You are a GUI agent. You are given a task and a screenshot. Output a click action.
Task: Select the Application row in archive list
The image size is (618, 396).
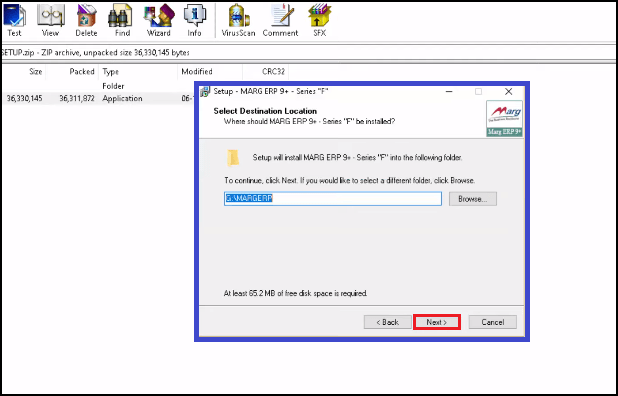click(99, 99)
